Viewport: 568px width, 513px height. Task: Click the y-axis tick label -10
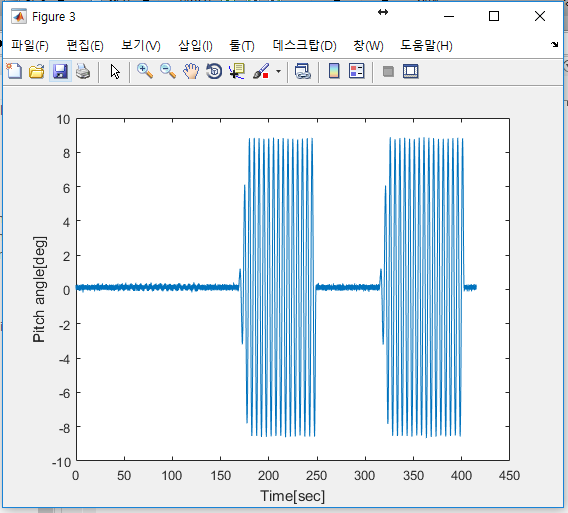(61, 463)
